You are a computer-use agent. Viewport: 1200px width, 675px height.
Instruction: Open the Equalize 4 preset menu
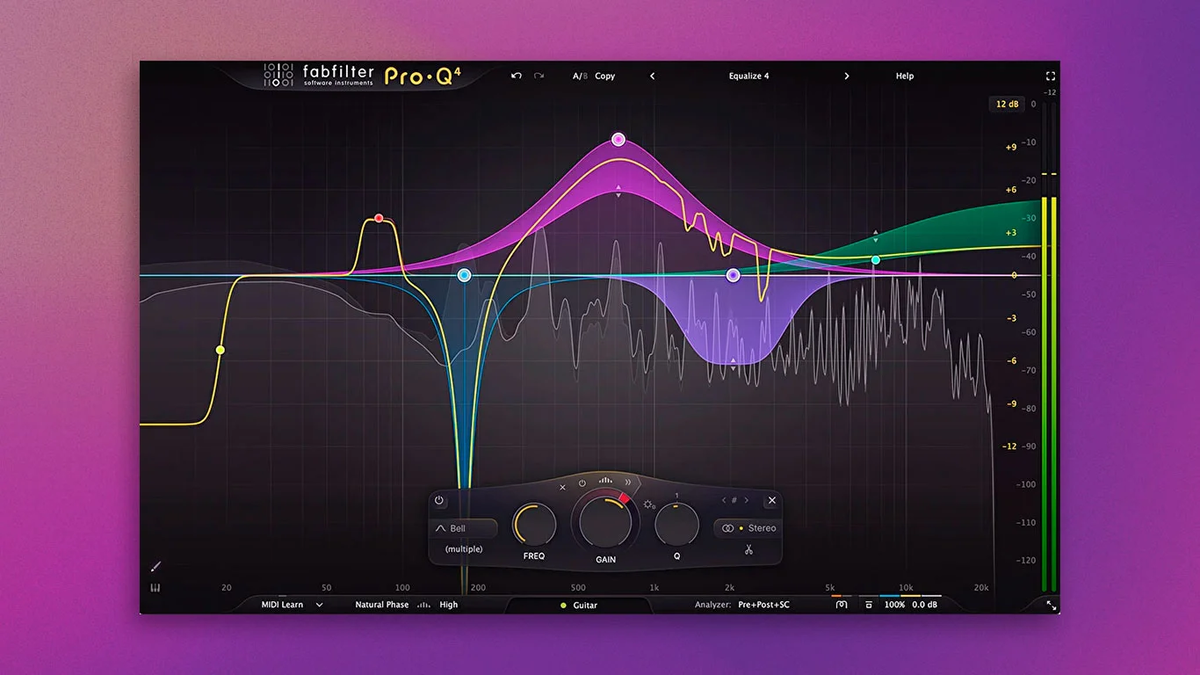(x=749, y=76)
